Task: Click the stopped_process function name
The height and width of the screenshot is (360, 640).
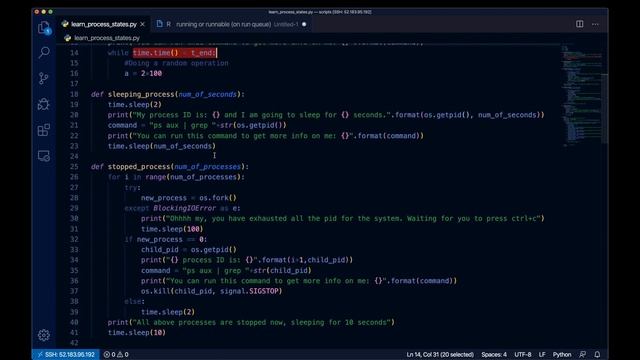Action: click(139, 167)
